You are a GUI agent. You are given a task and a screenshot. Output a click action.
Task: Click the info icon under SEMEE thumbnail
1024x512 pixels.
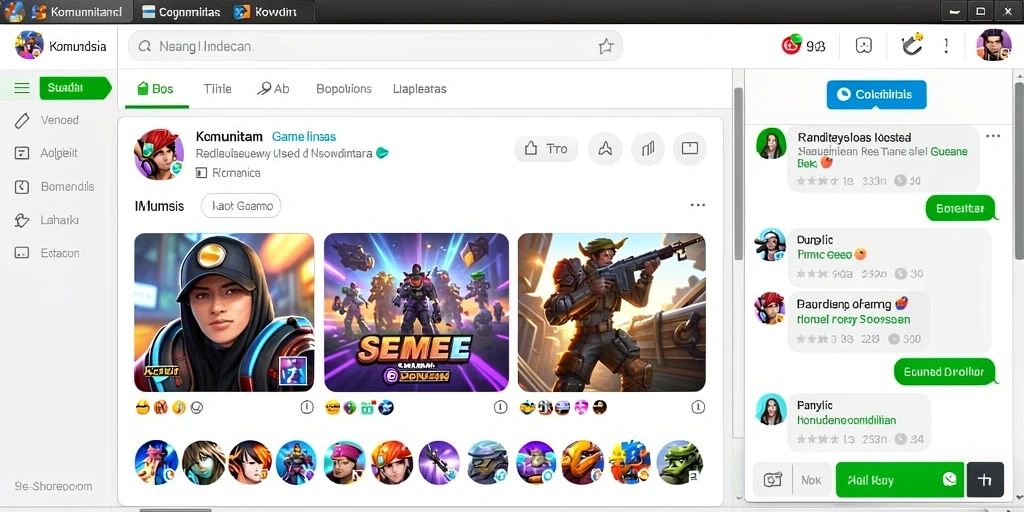click(x=500, y=408)
